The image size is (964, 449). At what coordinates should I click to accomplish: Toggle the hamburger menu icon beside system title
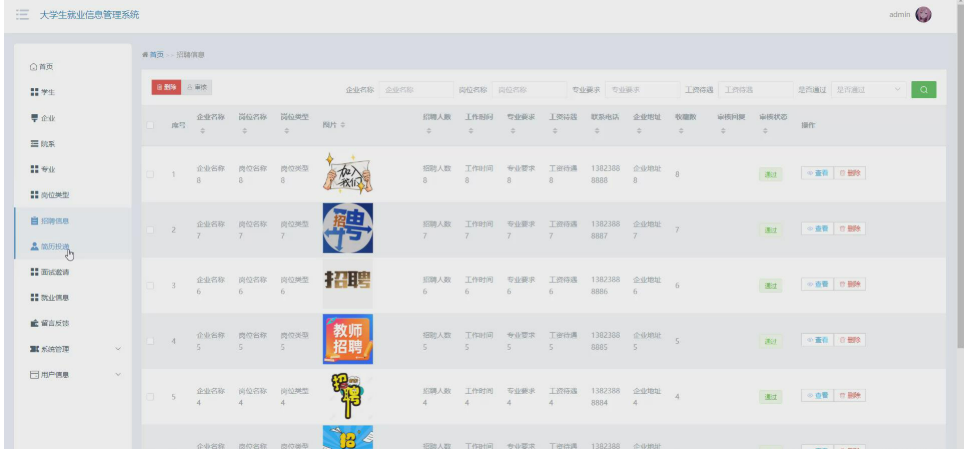point(22,15)
